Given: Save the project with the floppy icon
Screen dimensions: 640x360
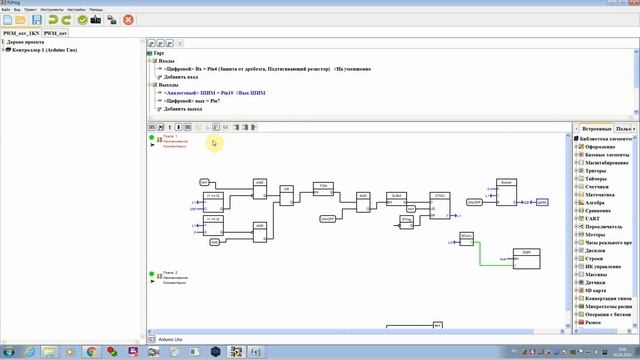Looking at the screenshot, I should click(37, 20).
